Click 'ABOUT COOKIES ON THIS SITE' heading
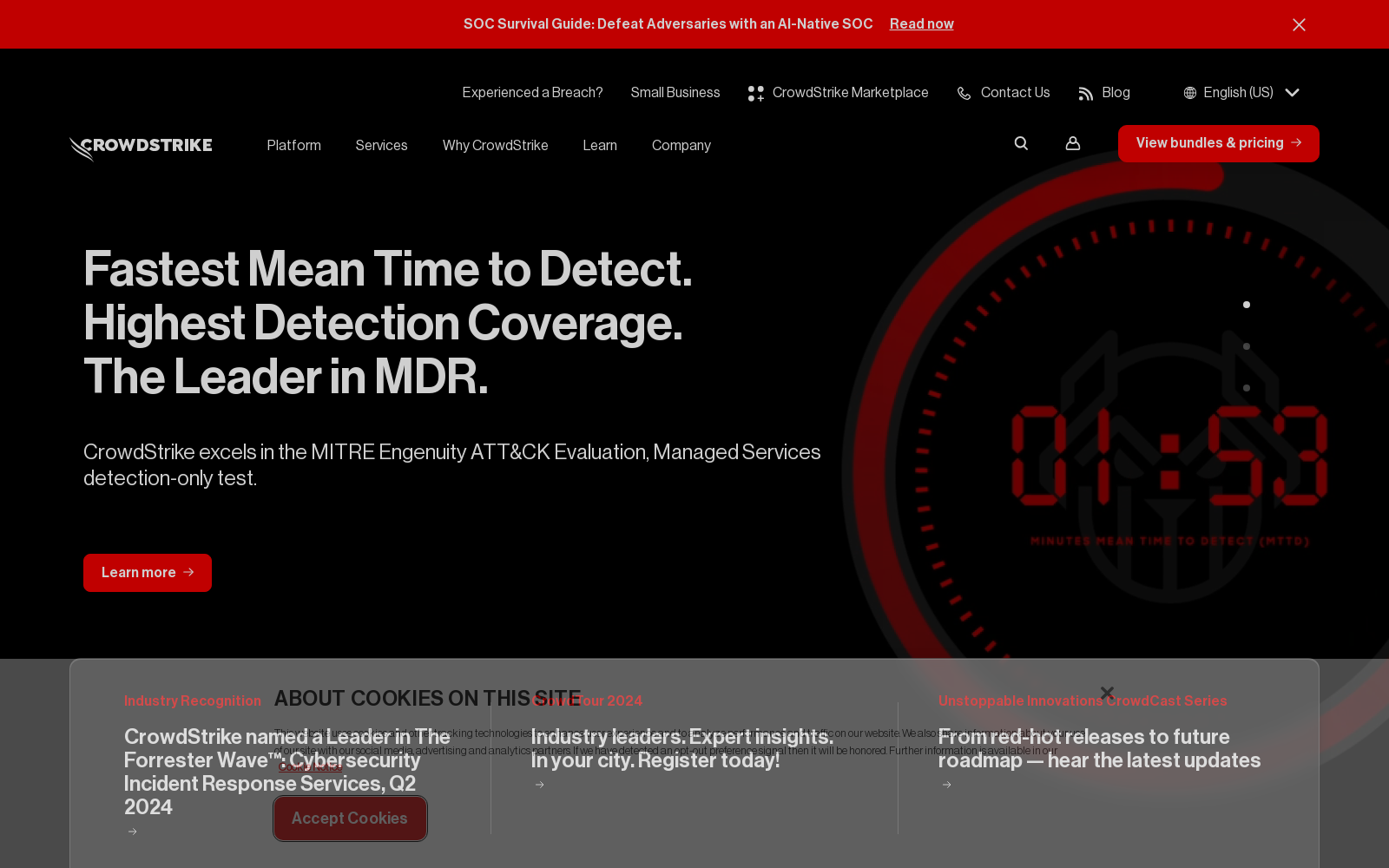The width and height of the screenshot is (1389, 868). pyautogui.click(x=428, y=699)
